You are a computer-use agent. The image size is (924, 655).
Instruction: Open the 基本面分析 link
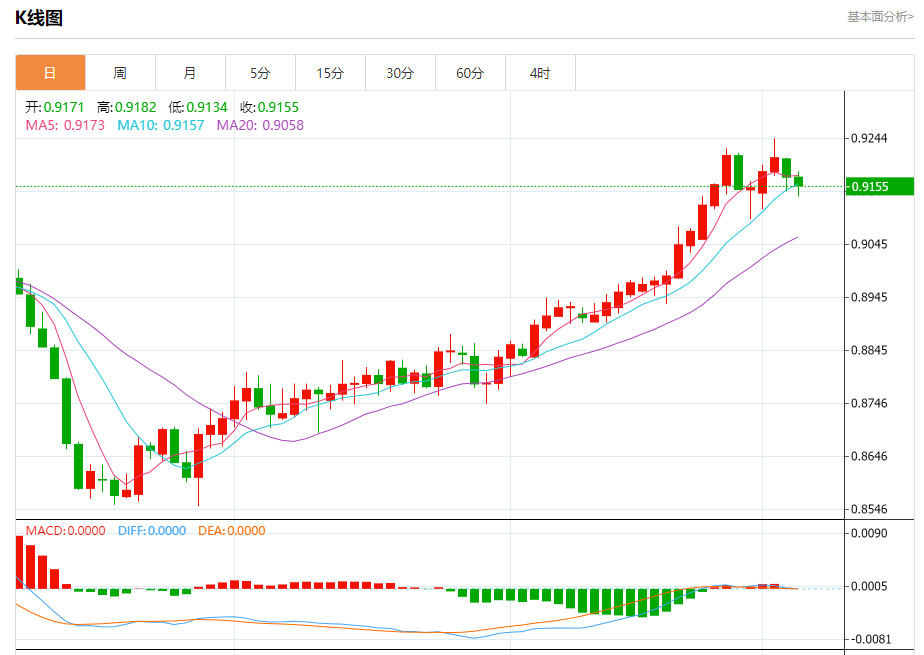click(x=880, y=17)
